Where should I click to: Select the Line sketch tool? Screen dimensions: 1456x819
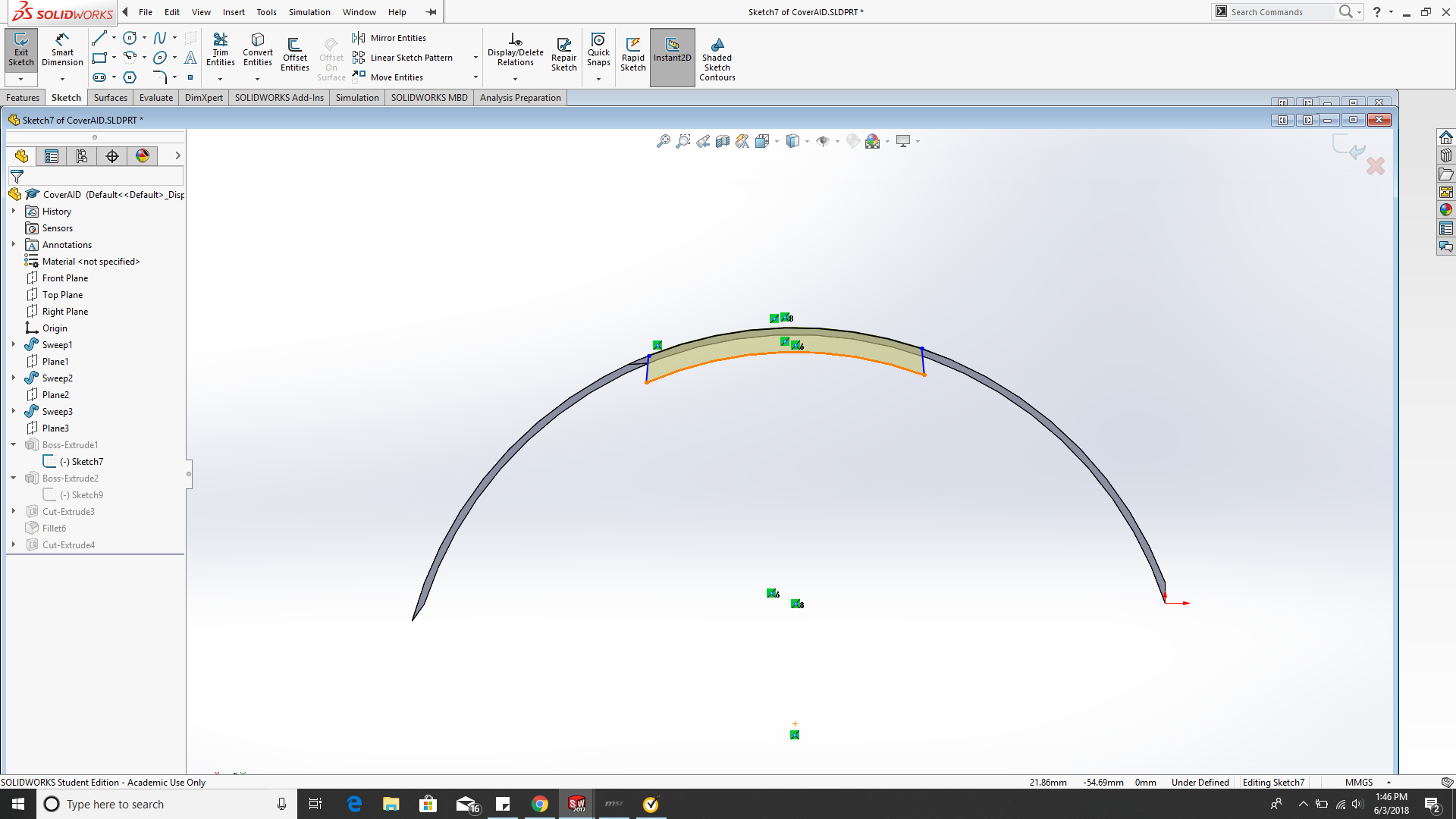(x=99, y=38)
